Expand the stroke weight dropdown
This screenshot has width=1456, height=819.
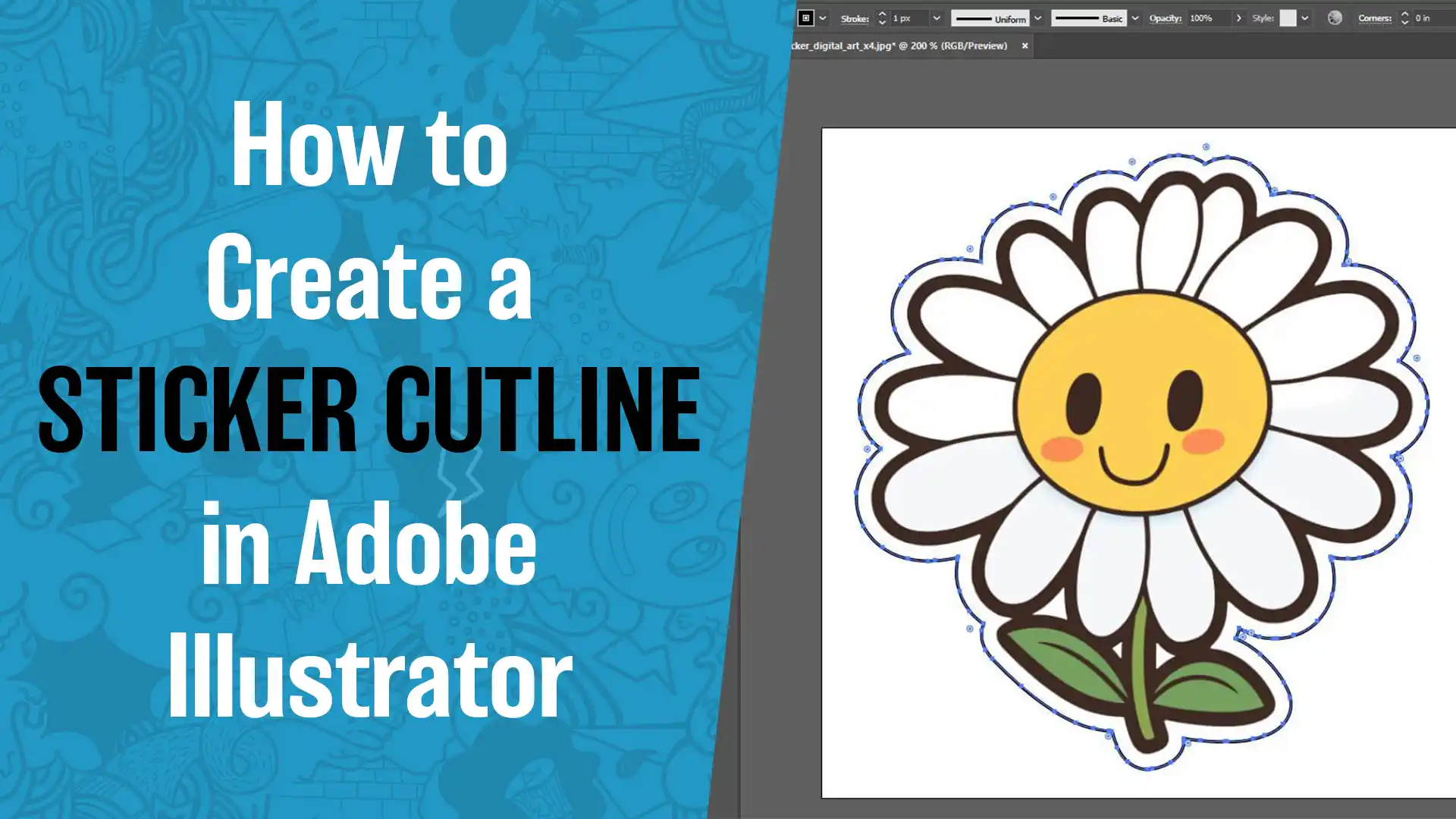click(x=937, y=18)
